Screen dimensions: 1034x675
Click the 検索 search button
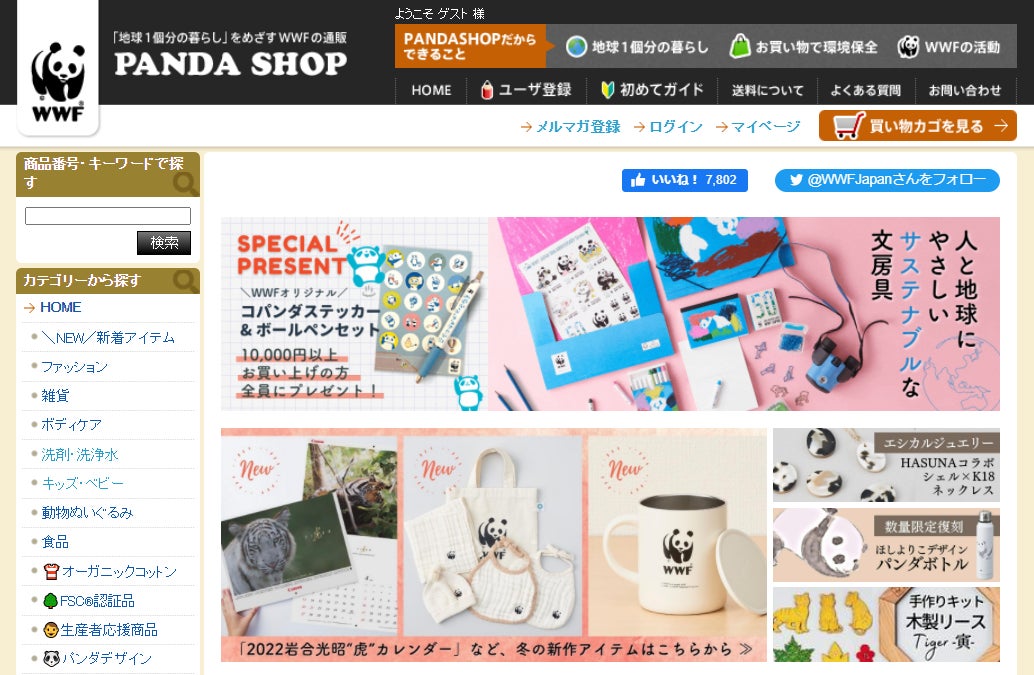click(164, 243)
